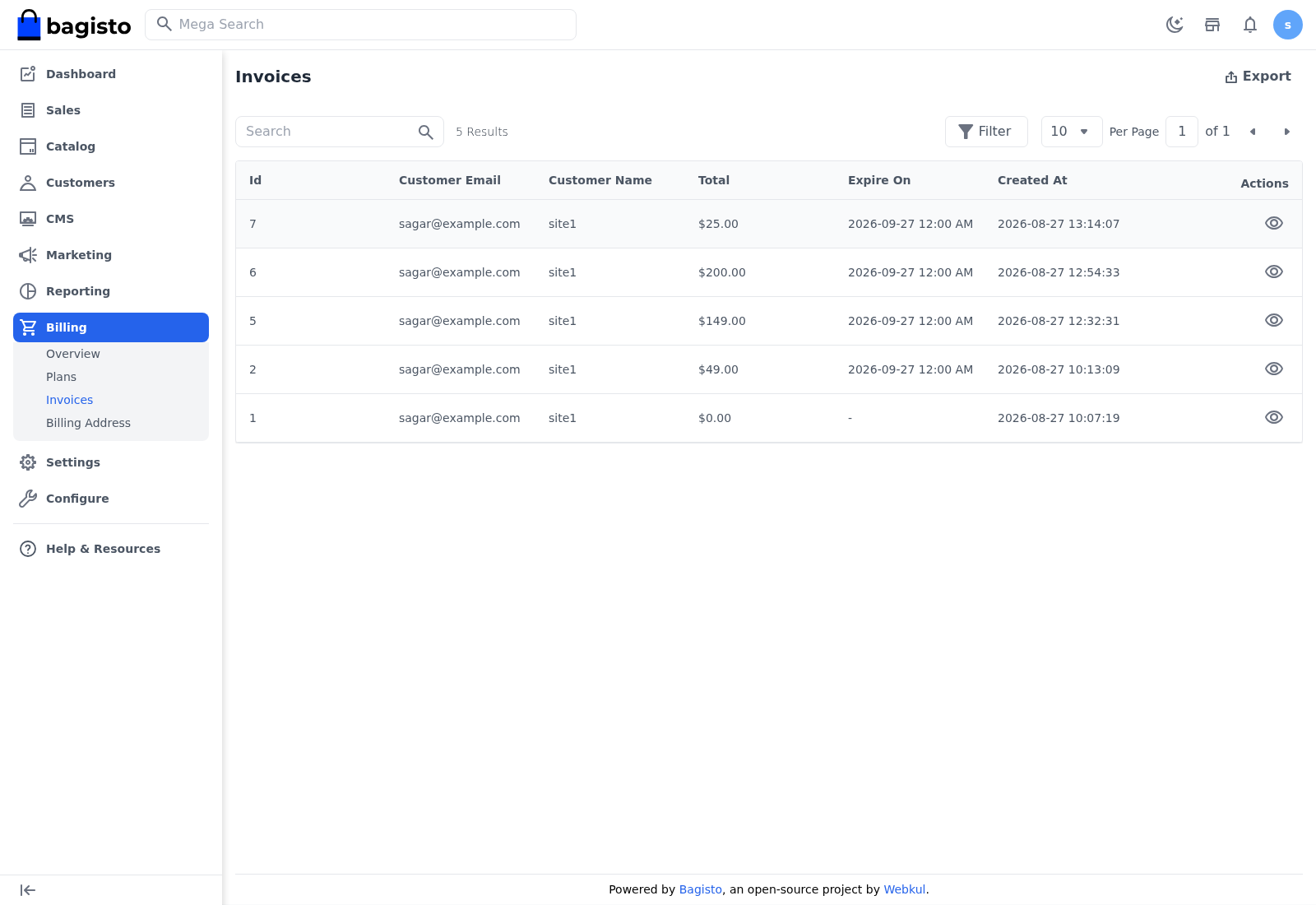This screenshot has height=905, width=1316.
Task: Sort by Customer Name column header
Action: (x=600, y=180)
